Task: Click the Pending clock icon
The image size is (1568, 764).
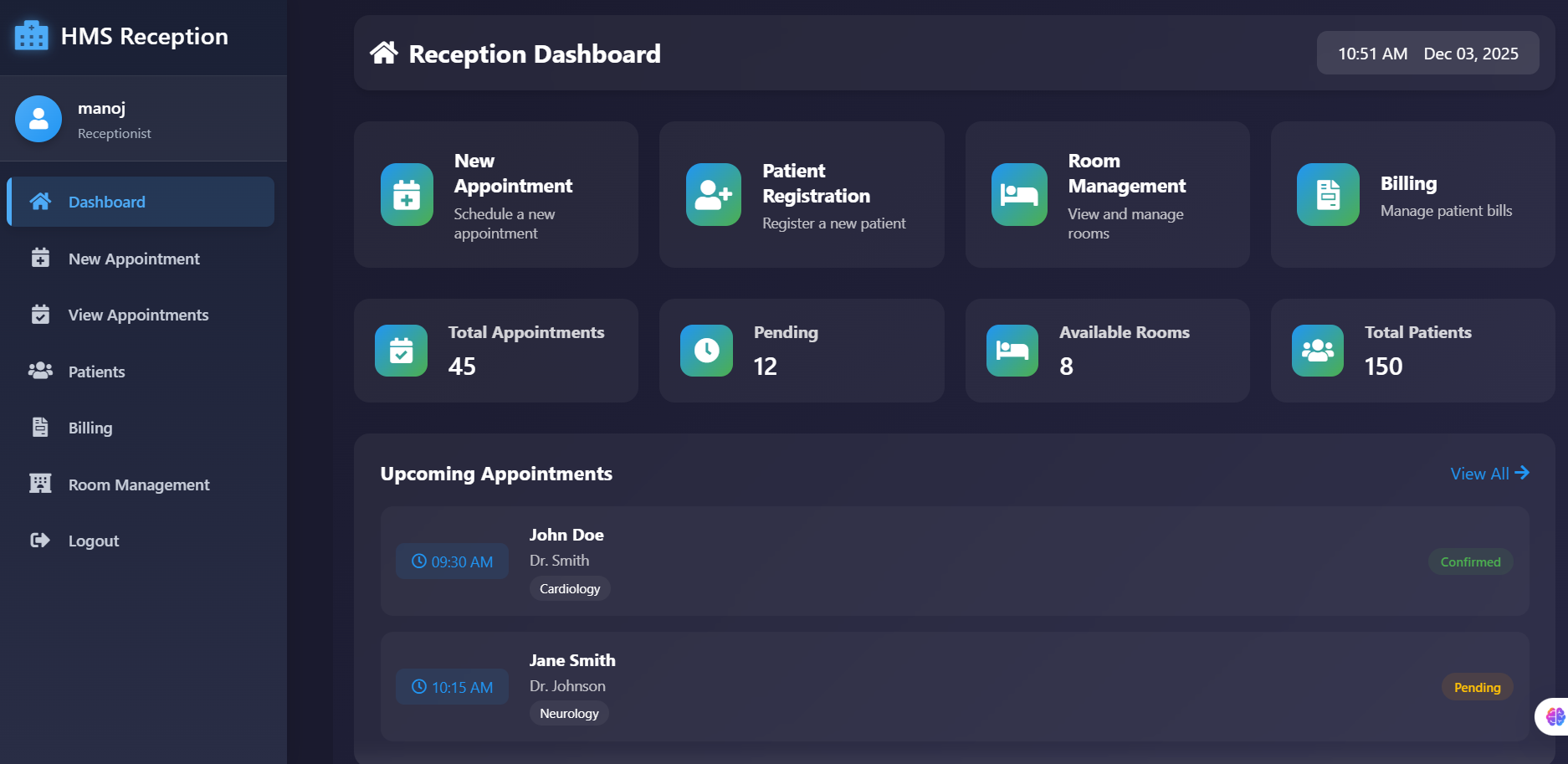Action: pyautogui.click(x=706, y=350)
